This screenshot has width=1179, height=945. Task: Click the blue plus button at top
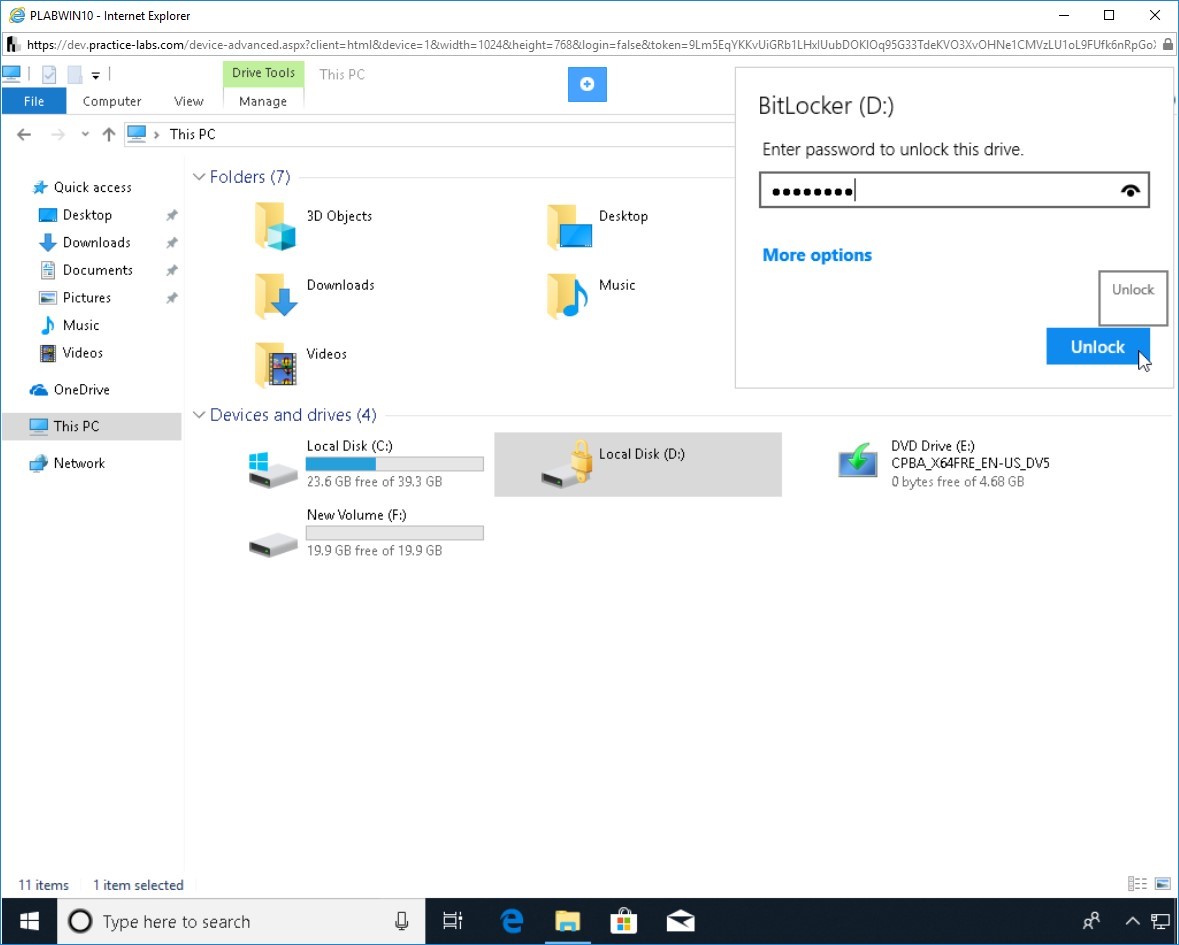[x=587, y=84]
